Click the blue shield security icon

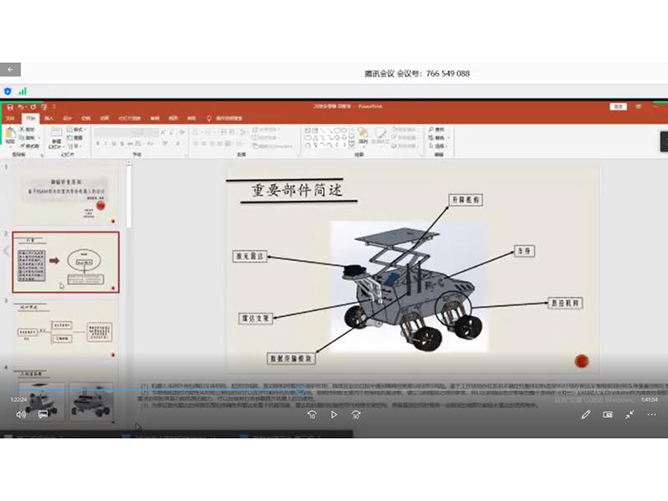coord(9,91)
